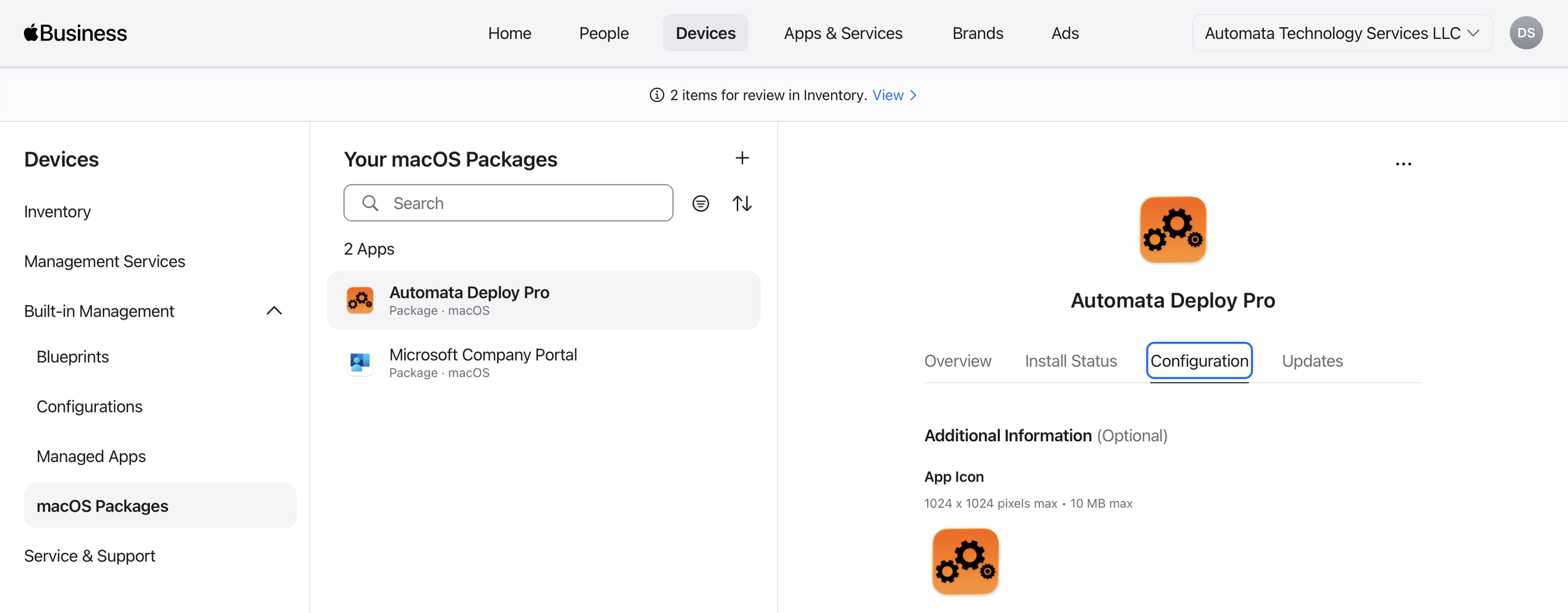
Task: Open Managed Apps
Action: [x=91, y=456]
